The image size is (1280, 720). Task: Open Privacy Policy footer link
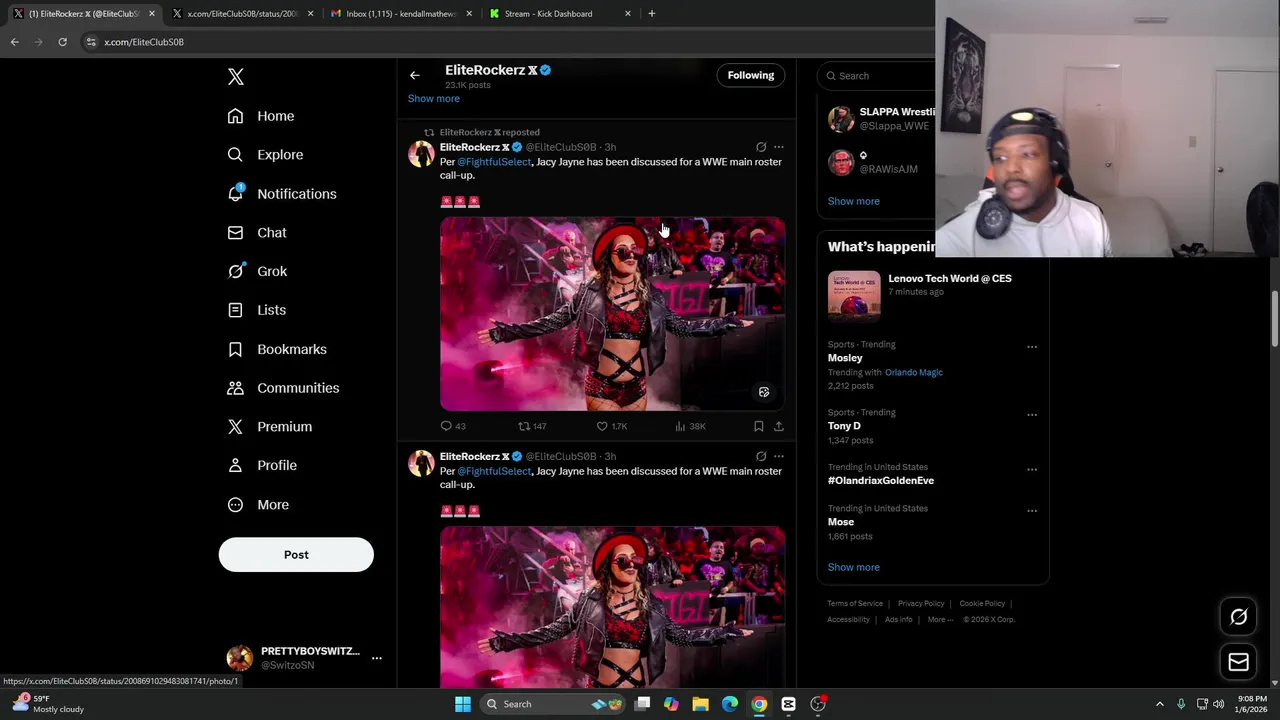921,604
